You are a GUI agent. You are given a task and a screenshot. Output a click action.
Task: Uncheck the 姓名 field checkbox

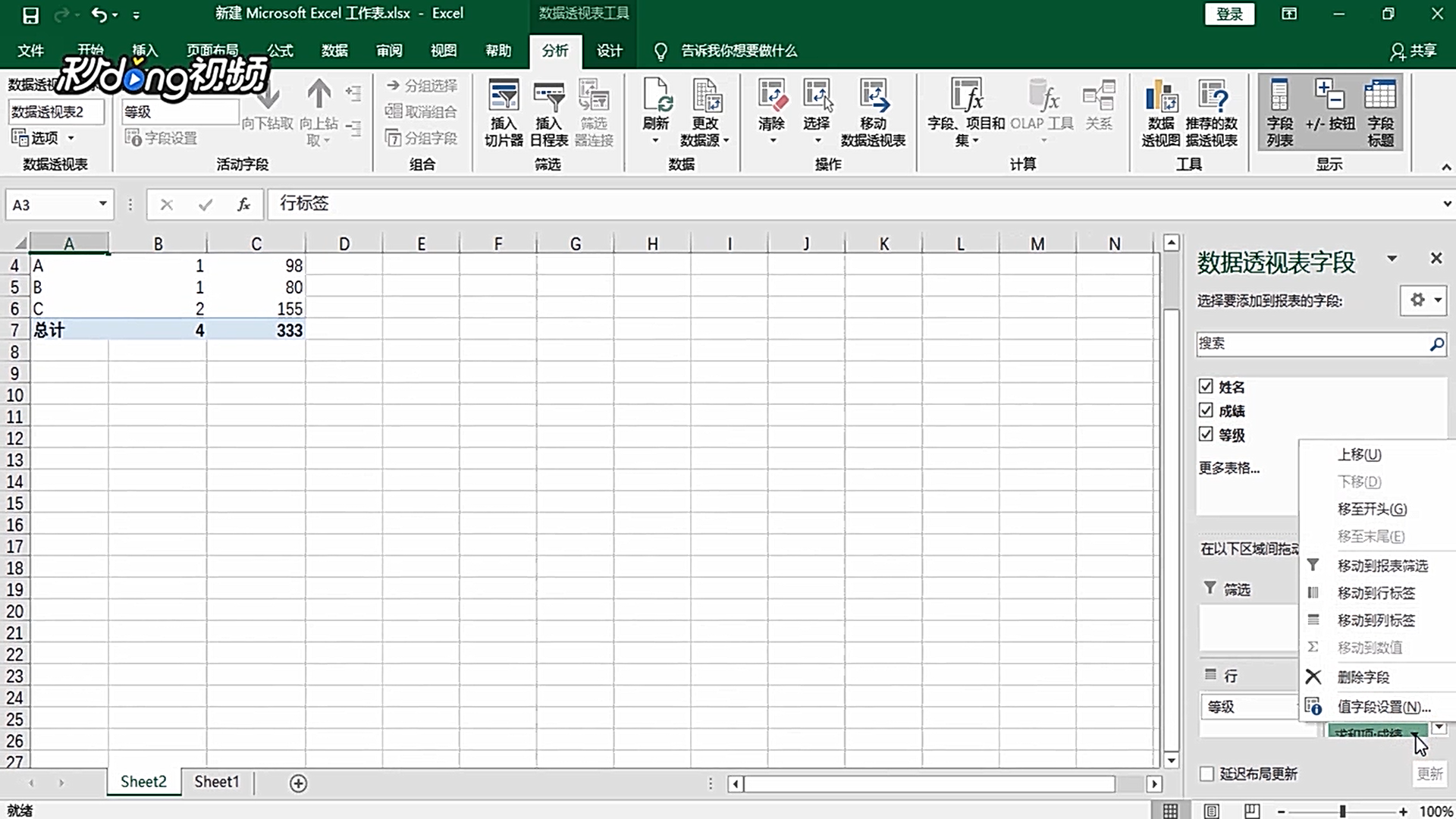(x=1206, y=386)
